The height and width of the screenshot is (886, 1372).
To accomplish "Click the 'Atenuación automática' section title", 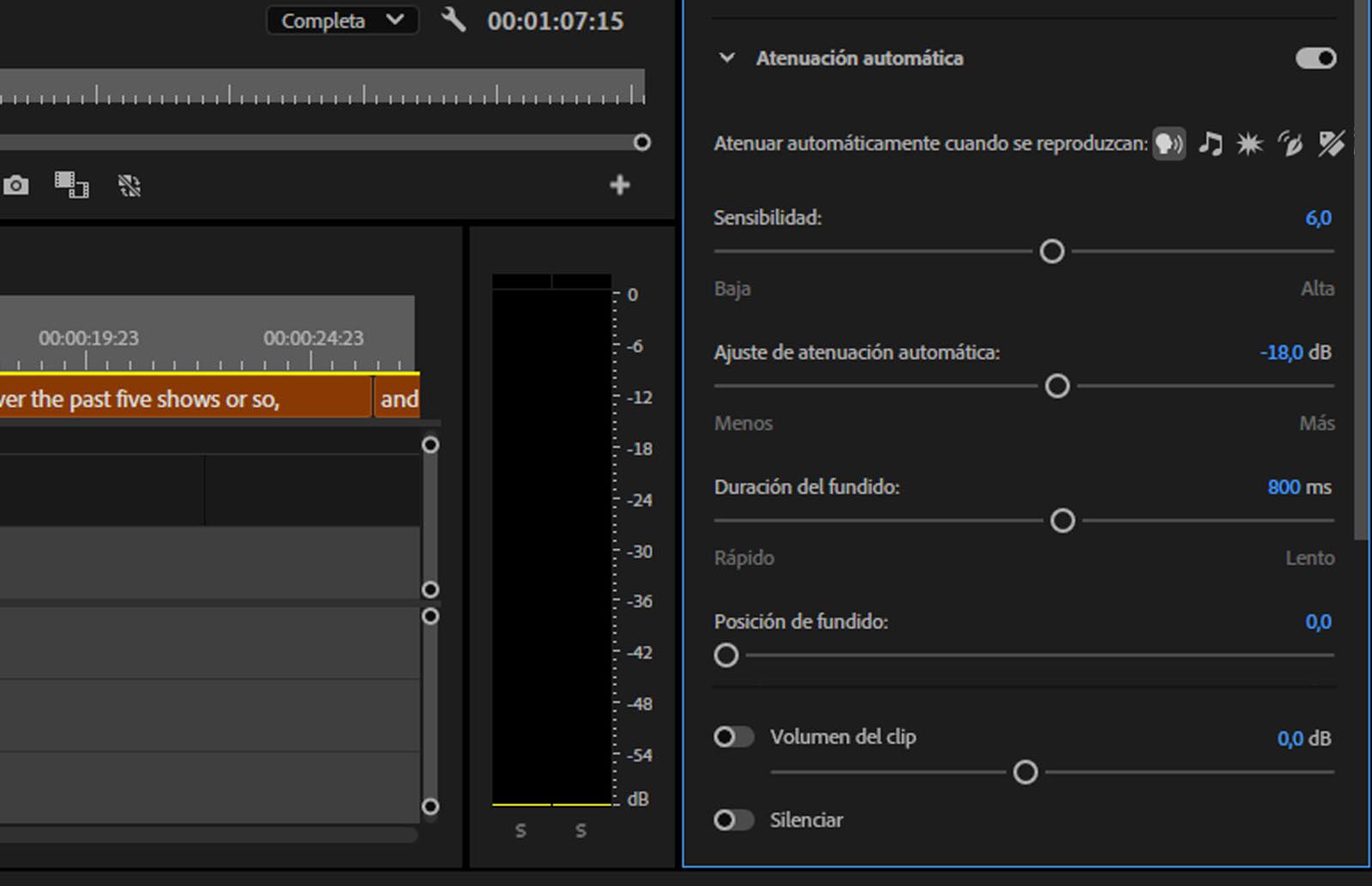I will [859, 58].
